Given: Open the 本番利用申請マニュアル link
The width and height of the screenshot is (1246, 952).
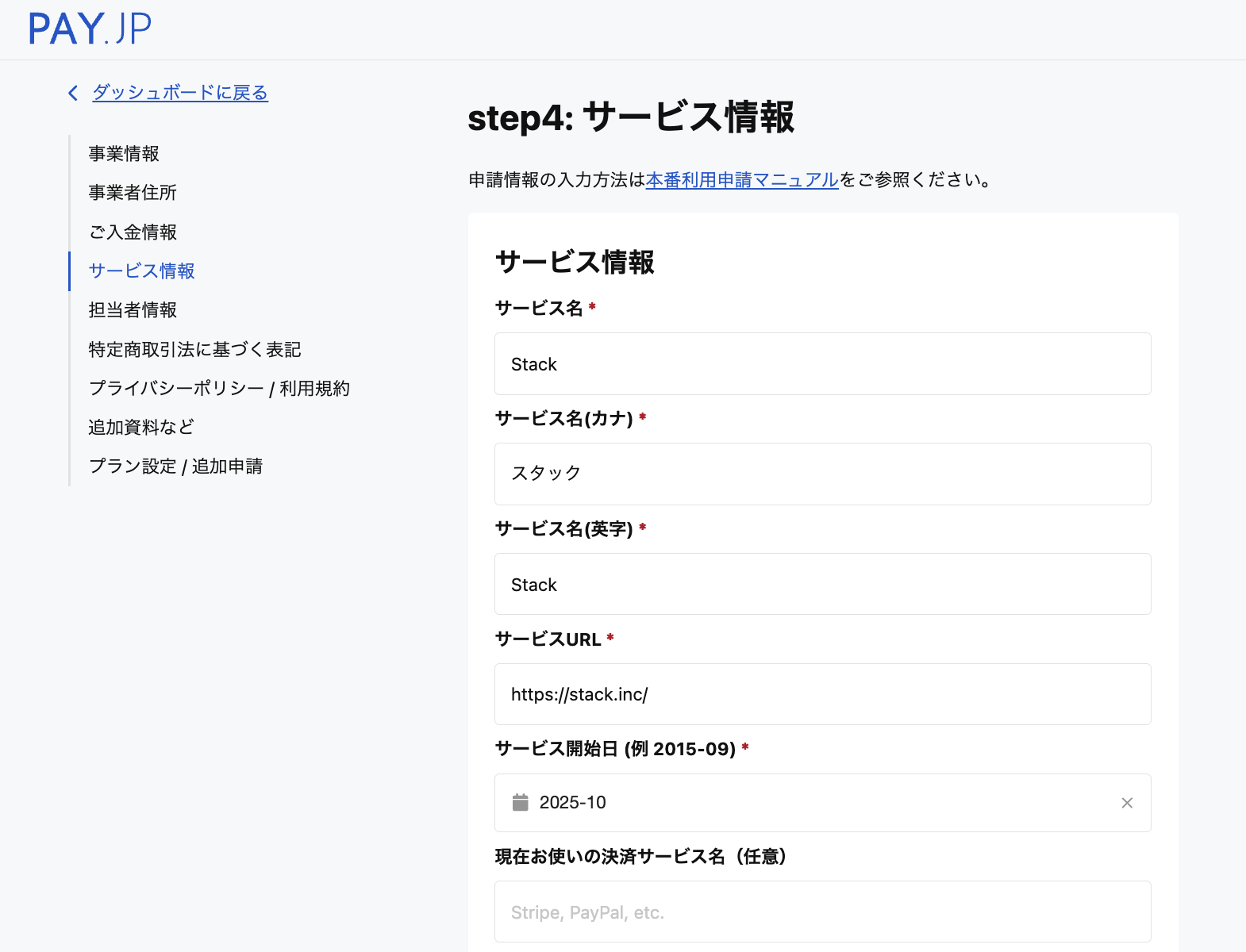Looking at the screenshot, I should (742, 180).
